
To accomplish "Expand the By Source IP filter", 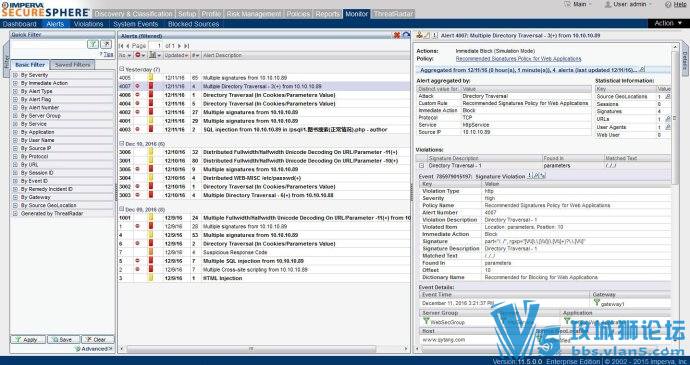I will tap(15, 148).
